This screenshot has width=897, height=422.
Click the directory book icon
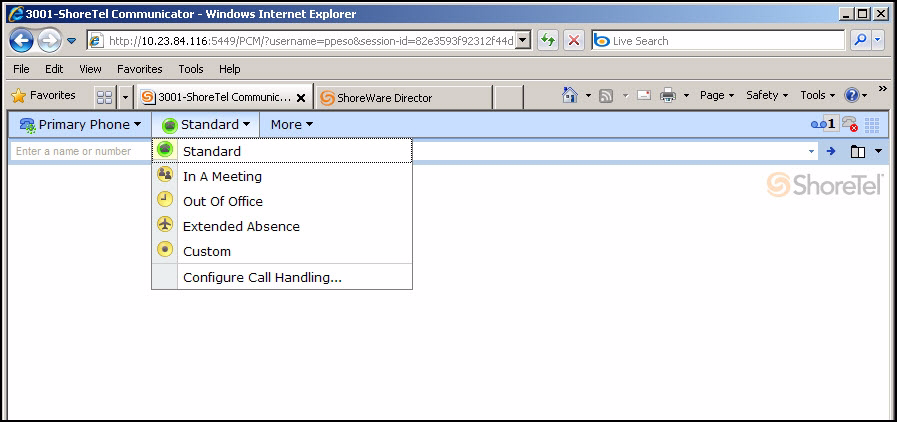click(x=858, y=152)
